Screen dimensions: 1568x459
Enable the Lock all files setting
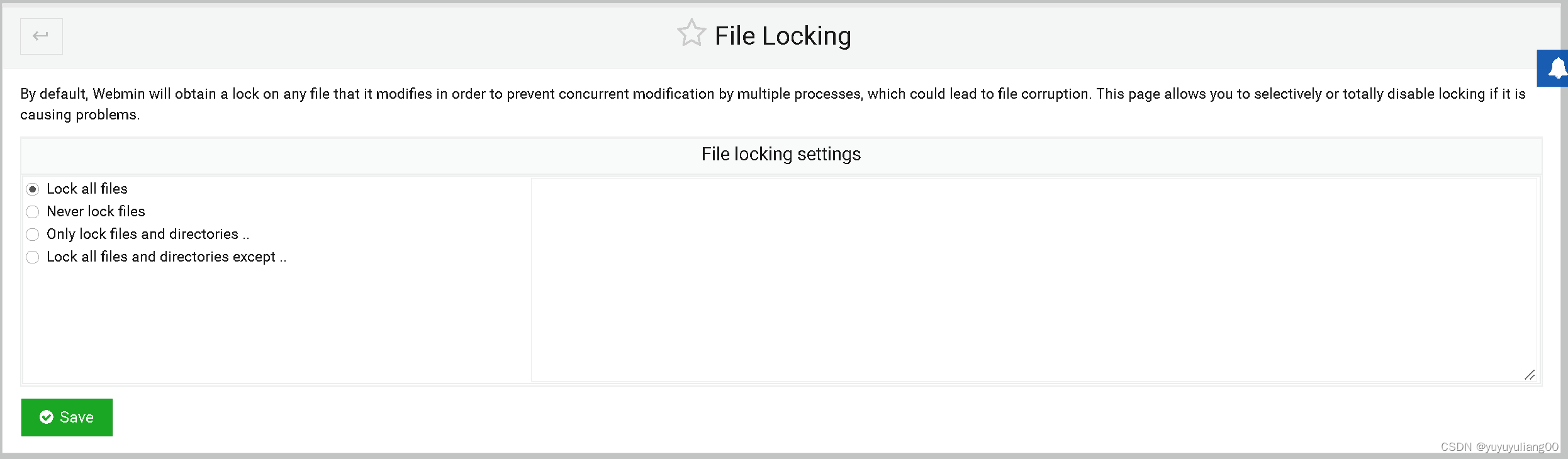coord(33,188)
